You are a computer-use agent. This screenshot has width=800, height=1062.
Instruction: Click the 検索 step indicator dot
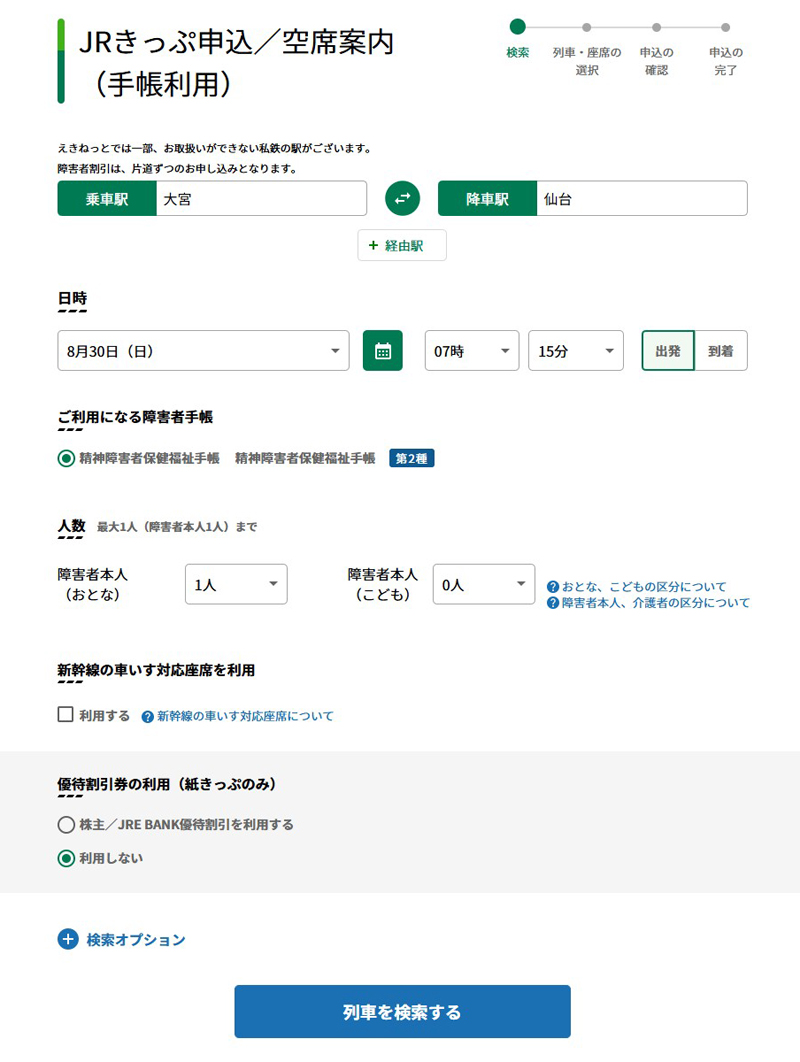(x=518, y=27)
